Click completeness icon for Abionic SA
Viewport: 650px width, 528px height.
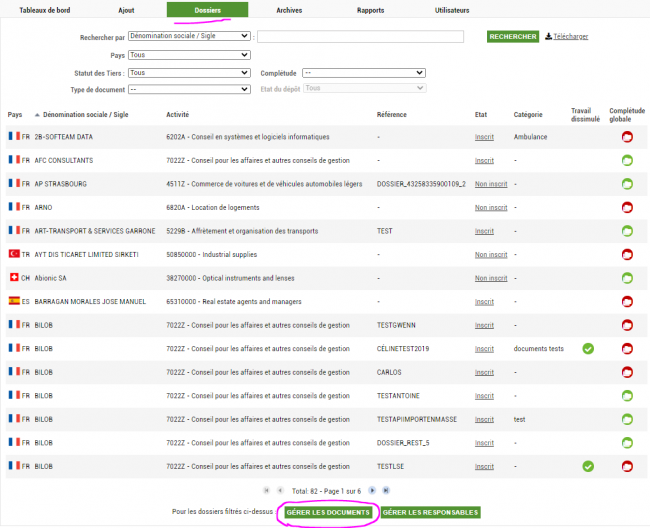[x=627, y=278]
